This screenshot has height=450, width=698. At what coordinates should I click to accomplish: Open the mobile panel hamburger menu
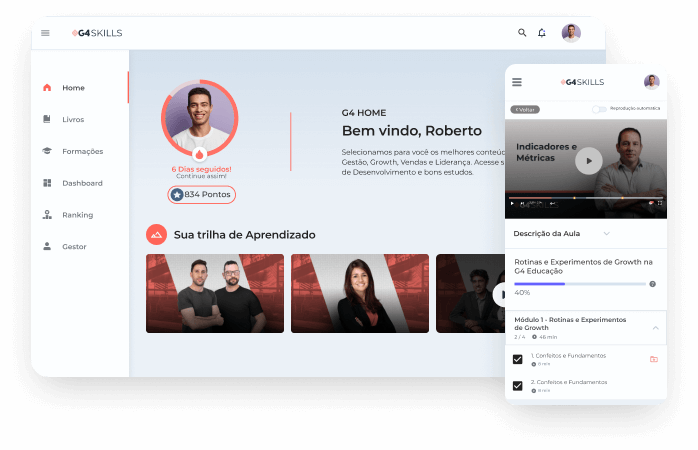pyautogui.click(x=517, y=82)
